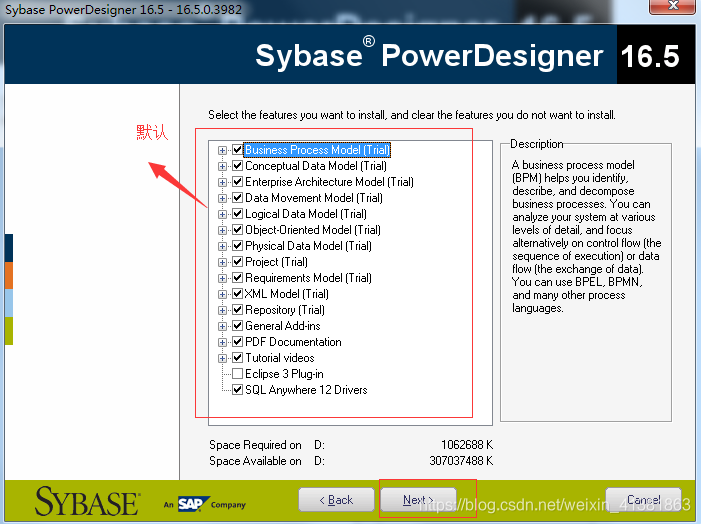
Task: Select the Repository (Trial) label
Action: point(285,310)
